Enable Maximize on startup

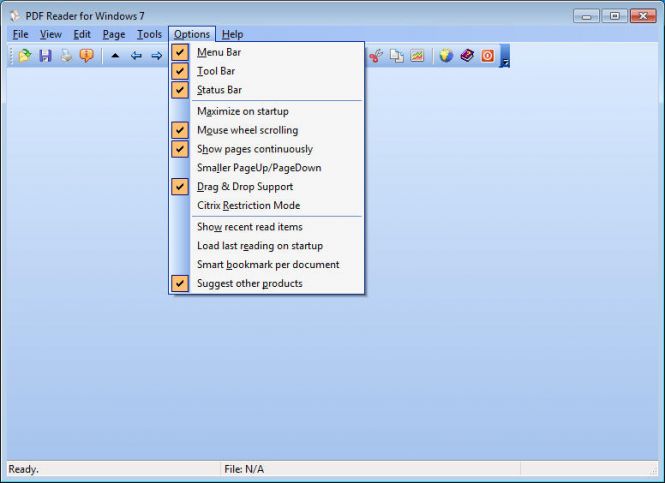pyautogui.click(x=266, y=111)
